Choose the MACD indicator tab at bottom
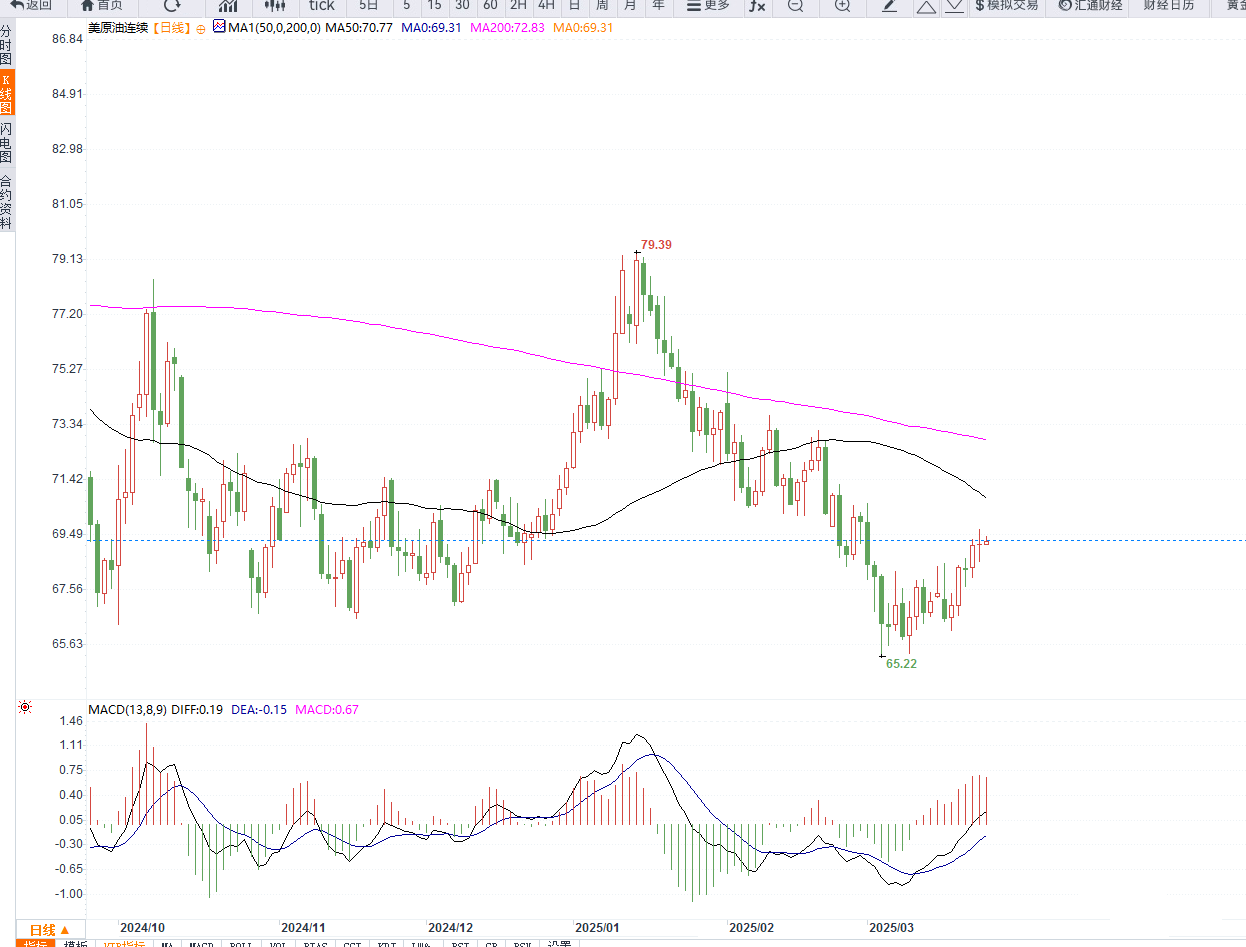This screenshot has width=1246, height=947. coord(202,943)
